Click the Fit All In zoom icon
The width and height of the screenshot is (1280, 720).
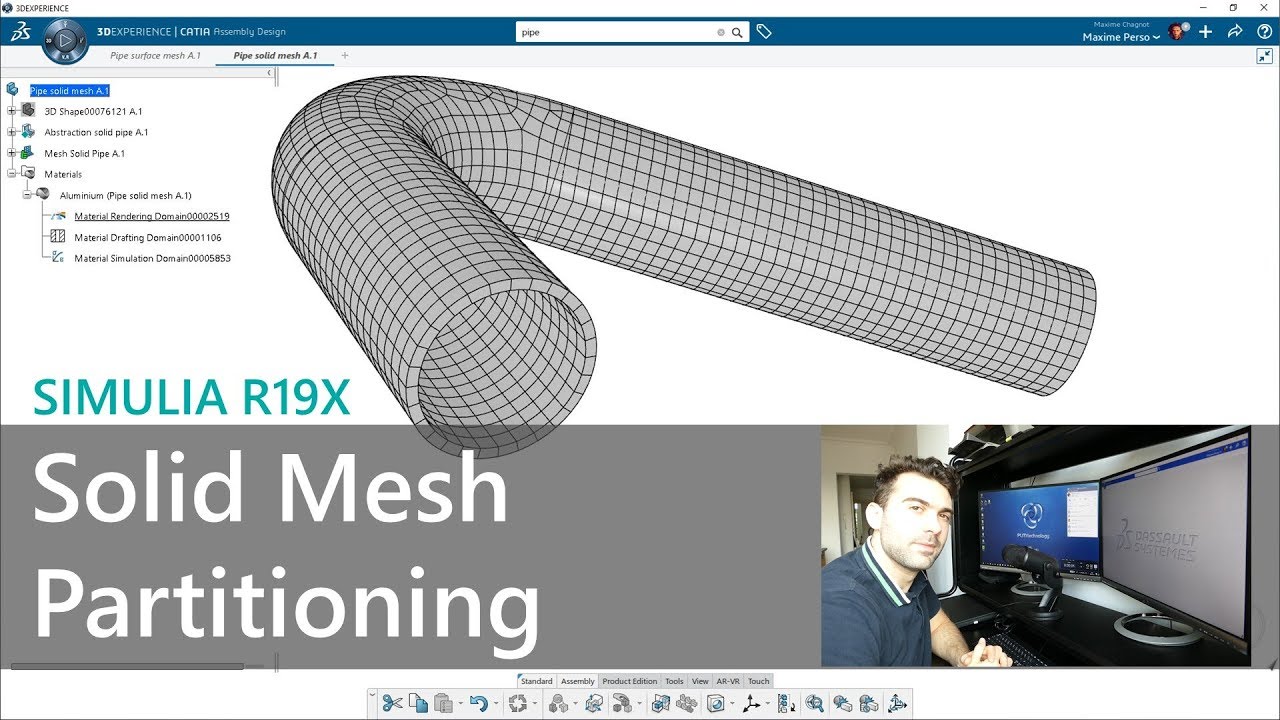814,703
